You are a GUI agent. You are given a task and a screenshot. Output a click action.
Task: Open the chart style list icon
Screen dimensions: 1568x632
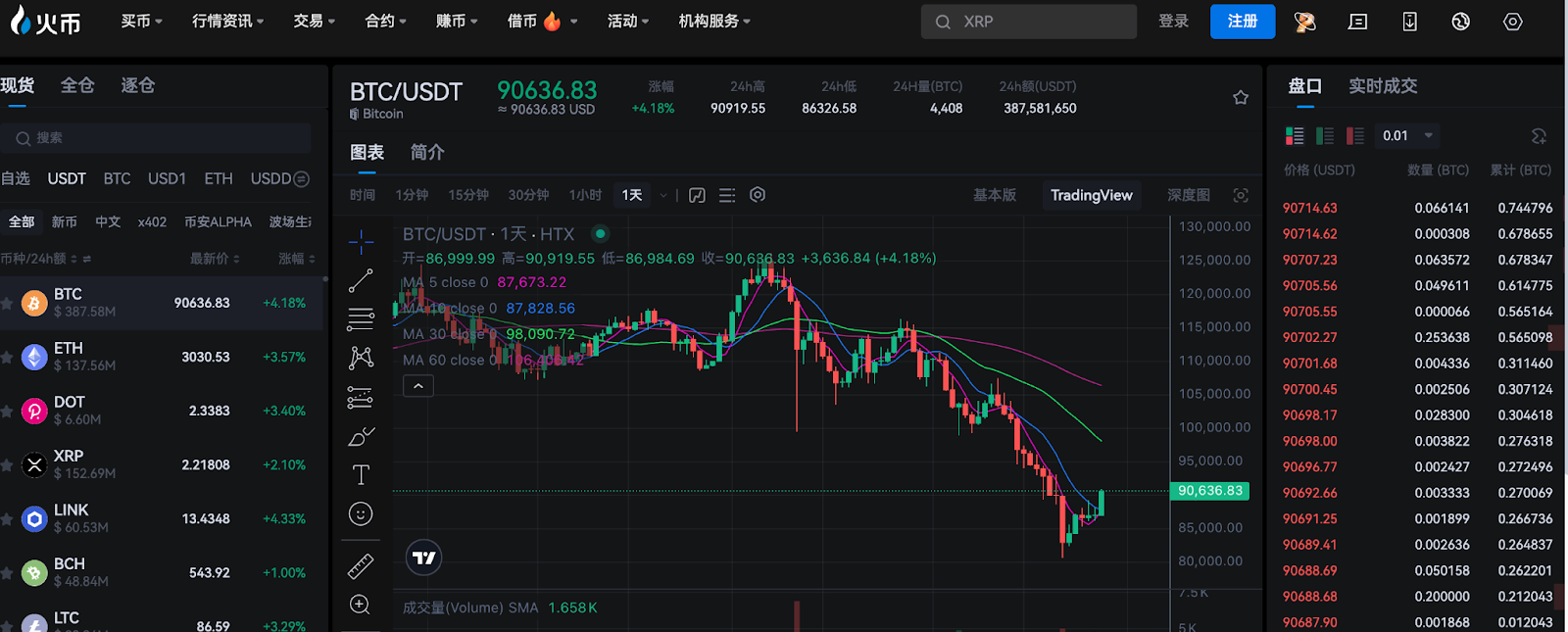click(727, 195)
